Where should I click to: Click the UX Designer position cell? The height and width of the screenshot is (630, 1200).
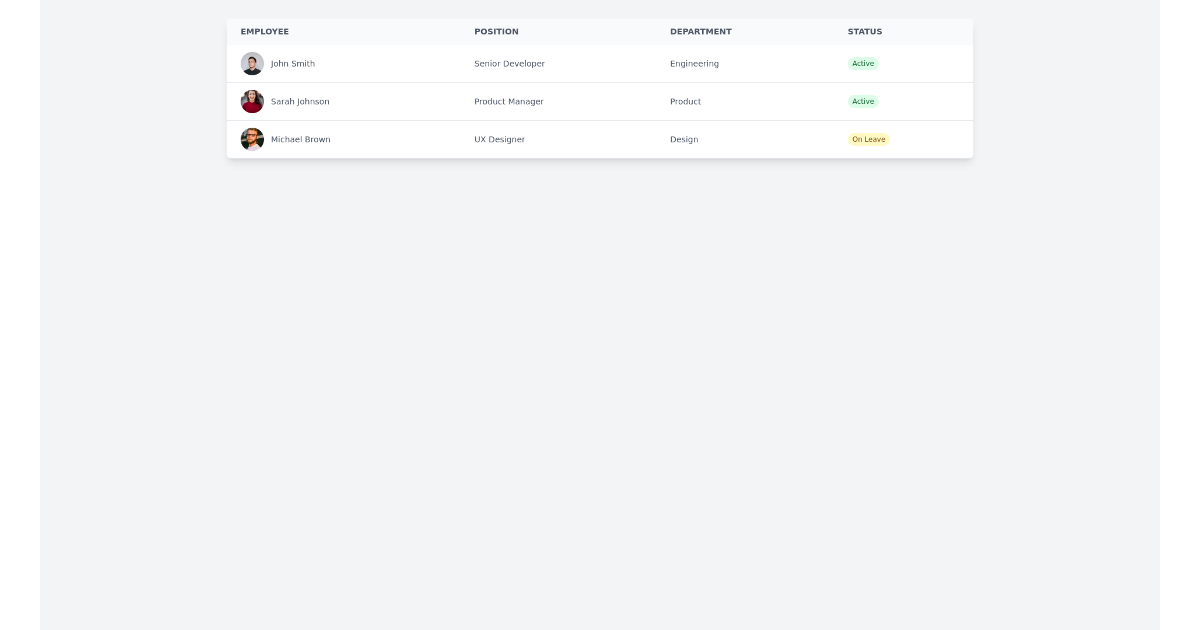tap(499, 139)
